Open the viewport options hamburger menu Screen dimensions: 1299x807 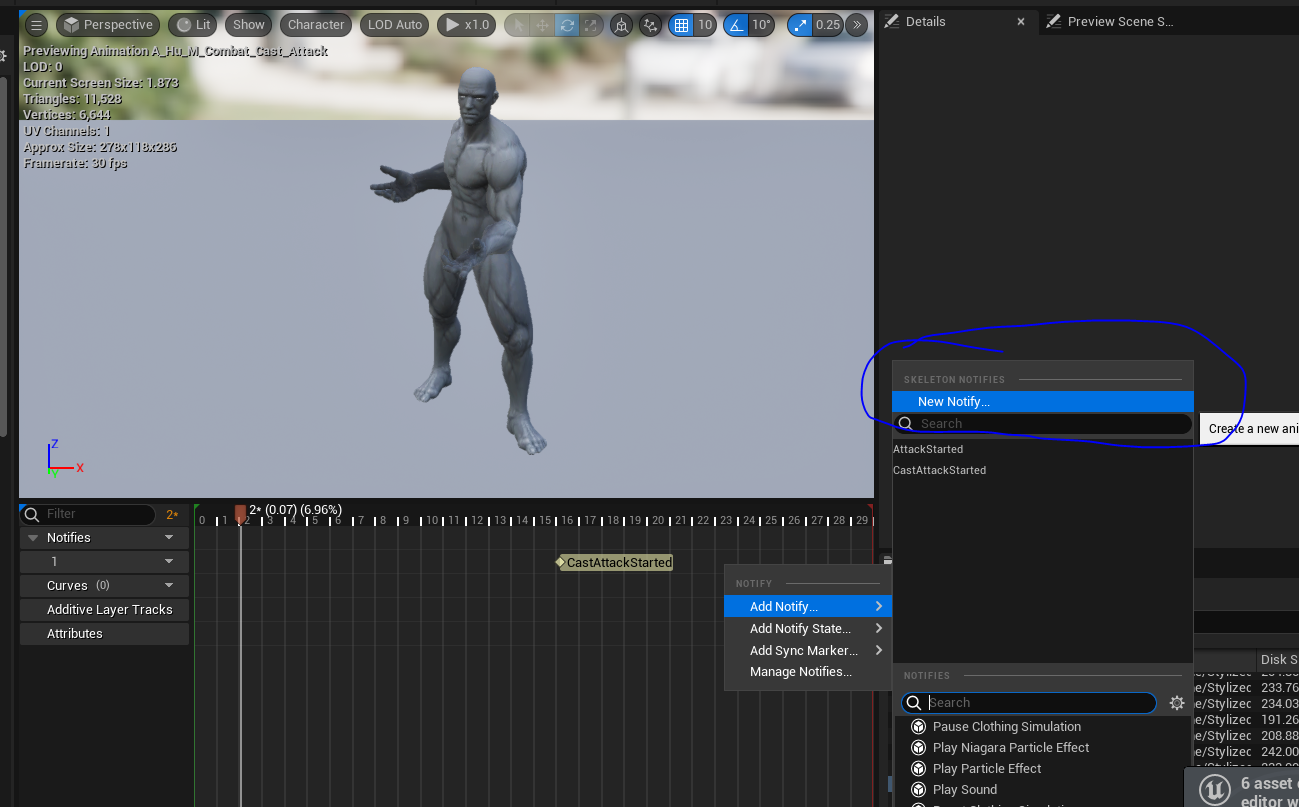(x=36, y=25)
